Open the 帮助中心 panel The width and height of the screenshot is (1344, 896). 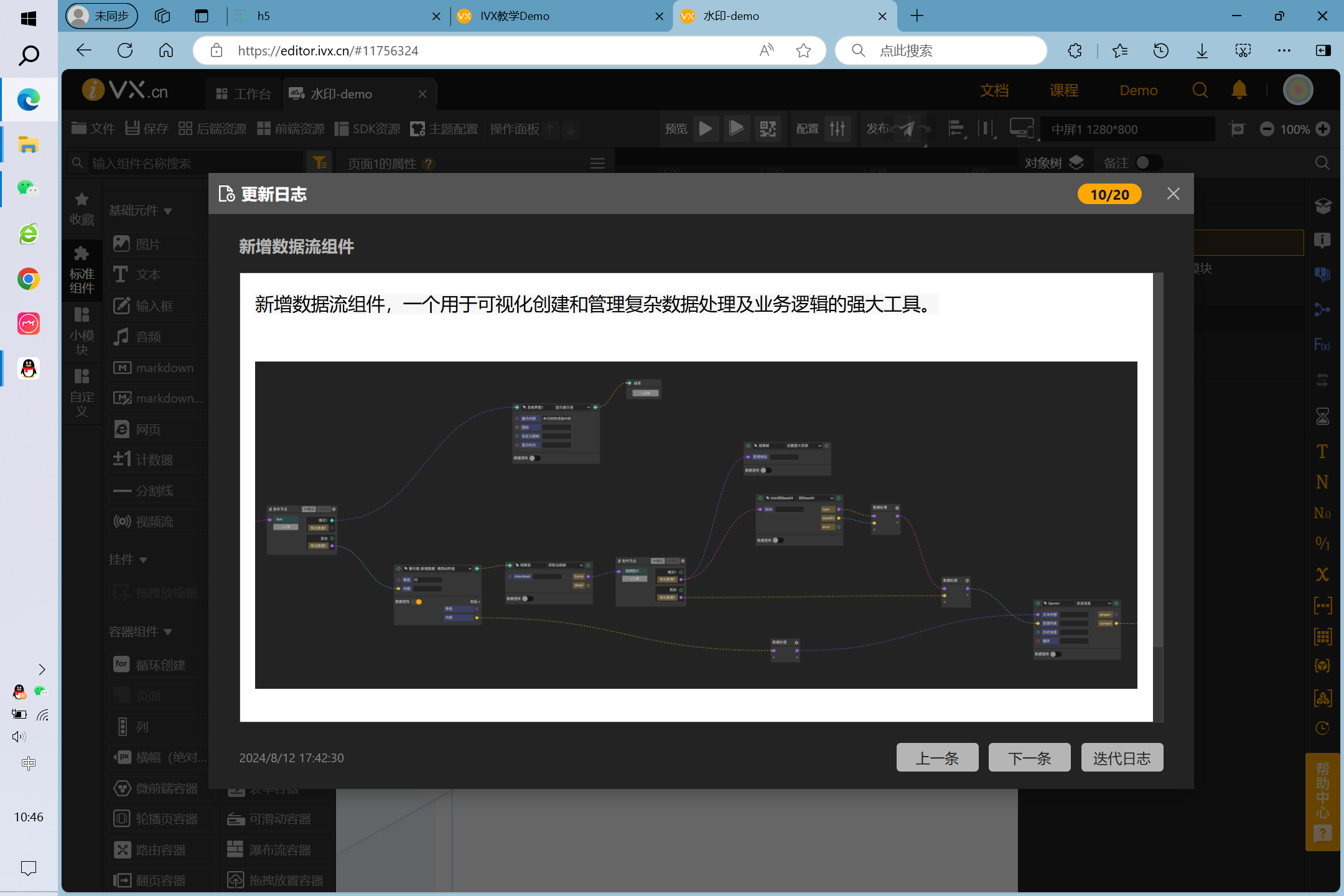pos(1322,801)
